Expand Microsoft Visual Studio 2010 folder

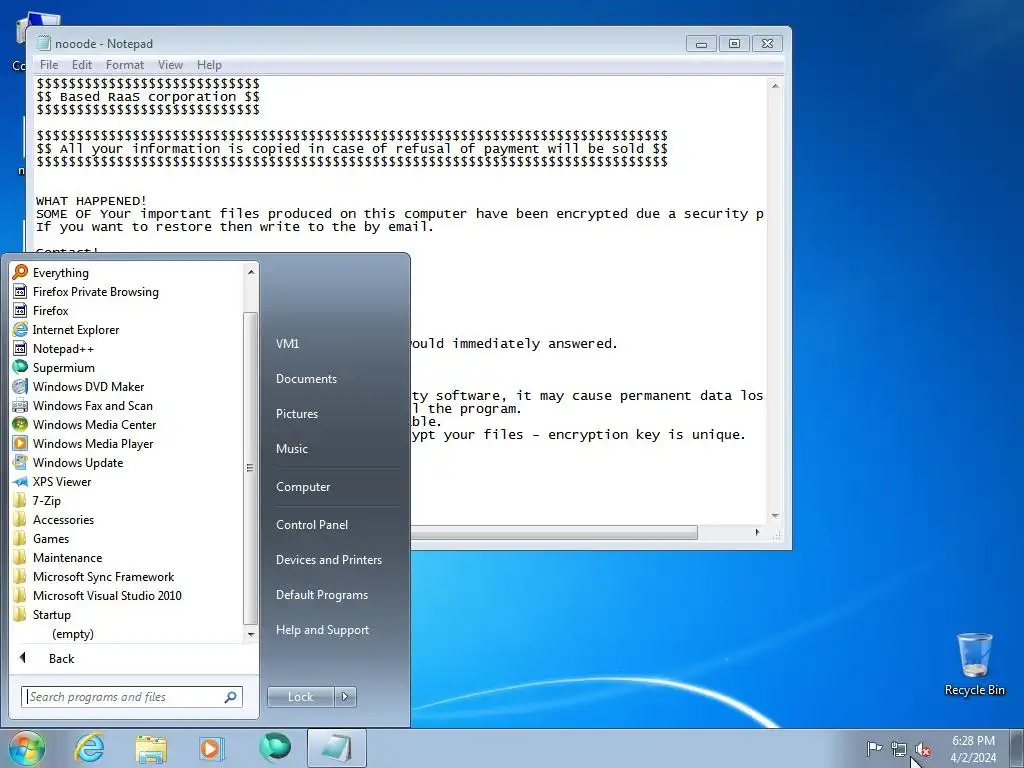click(x=107, y=595)
